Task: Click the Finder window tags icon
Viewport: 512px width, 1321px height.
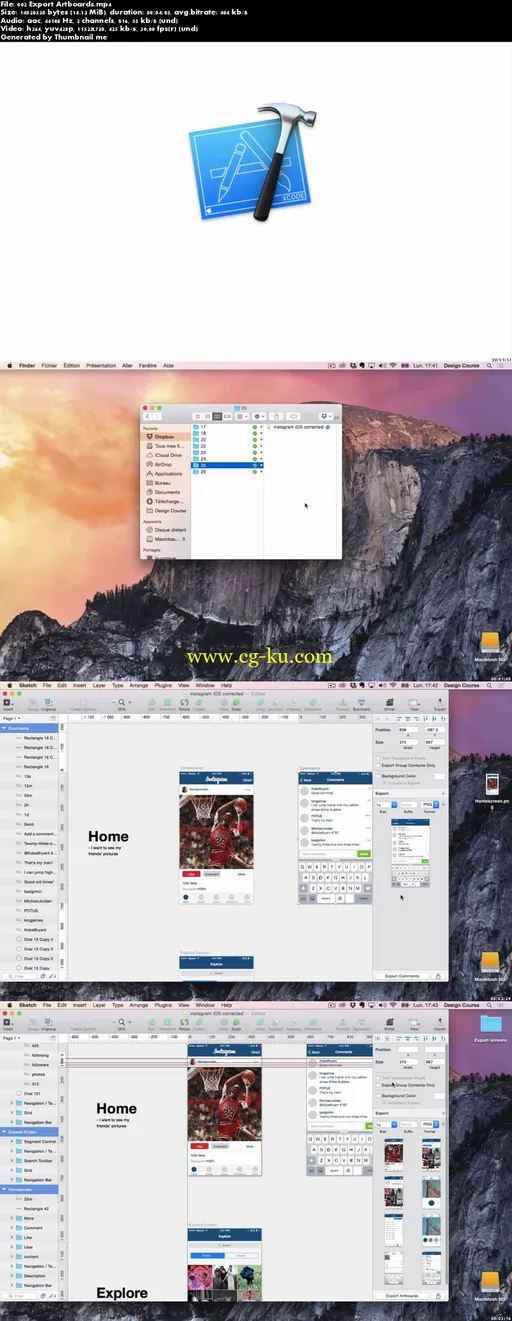Action: [x=293, y=416]
